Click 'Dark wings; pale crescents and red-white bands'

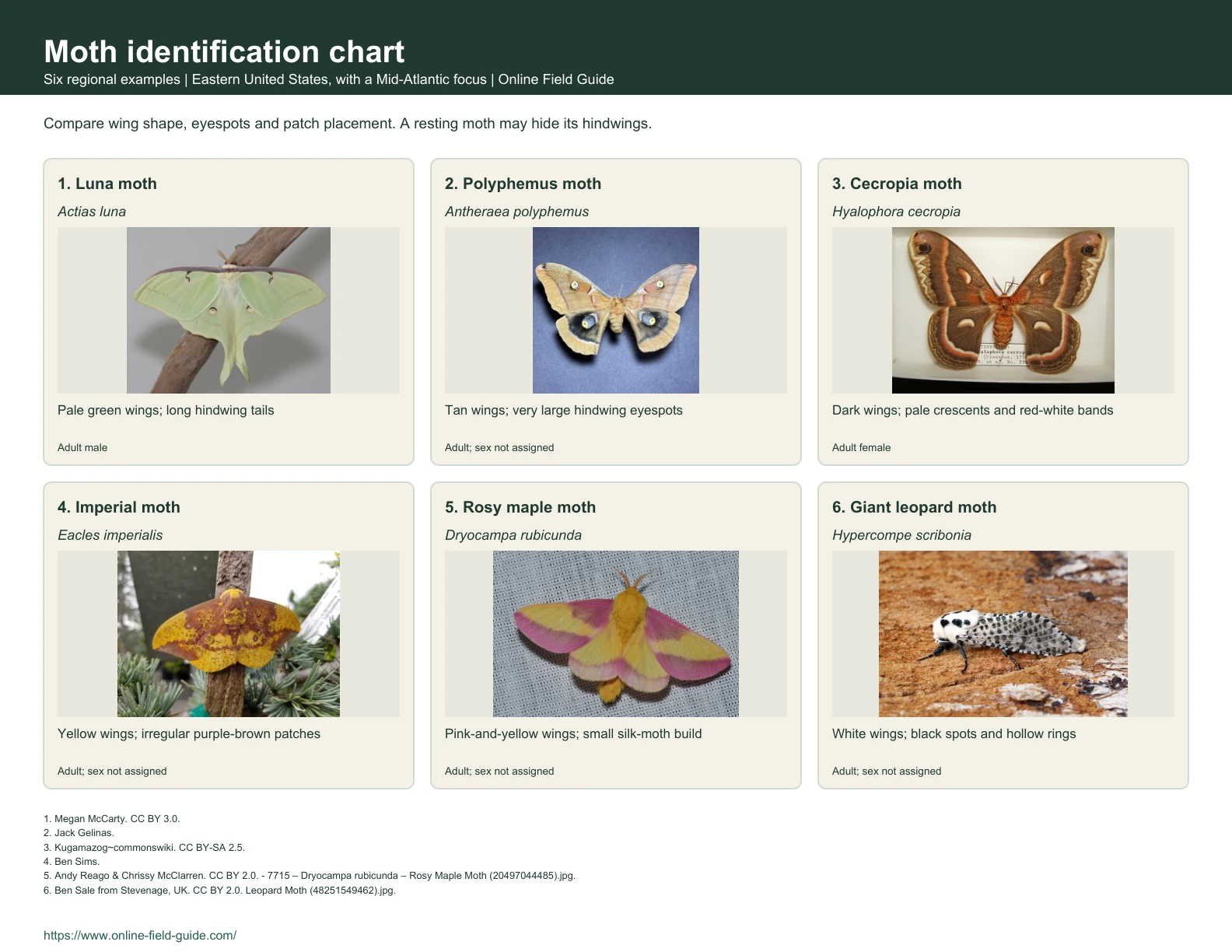[973, 410]
